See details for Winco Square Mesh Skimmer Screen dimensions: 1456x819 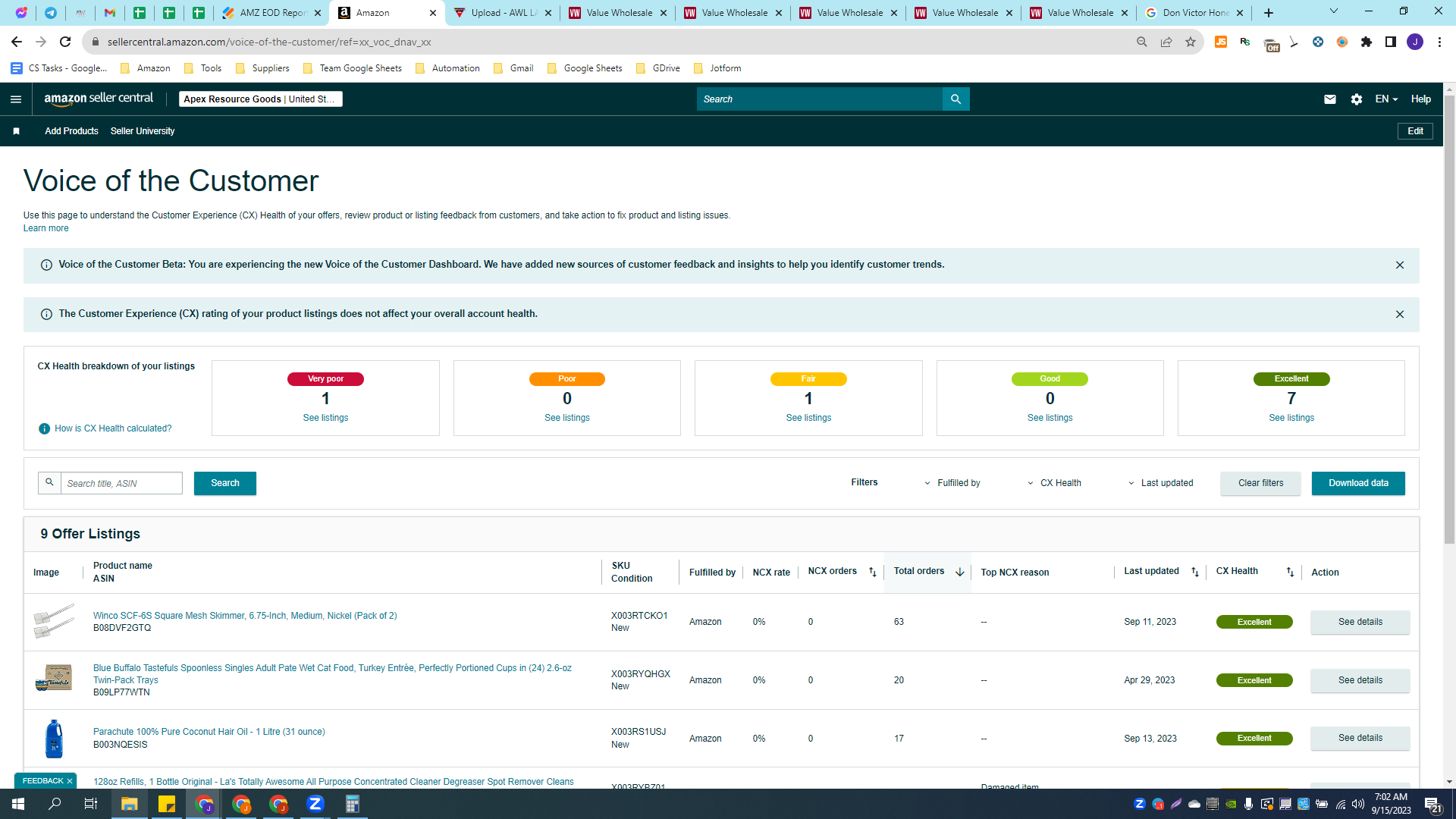[x=1360, y=622]
